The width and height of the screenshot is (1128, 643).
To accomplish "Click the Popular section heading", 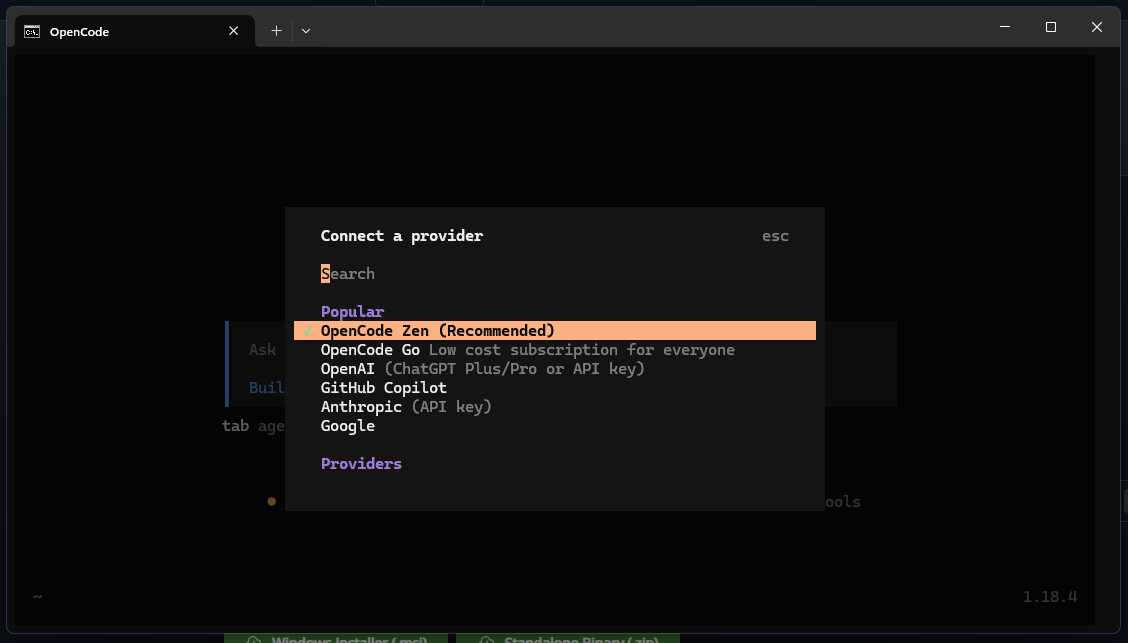I will click(352, 312).
